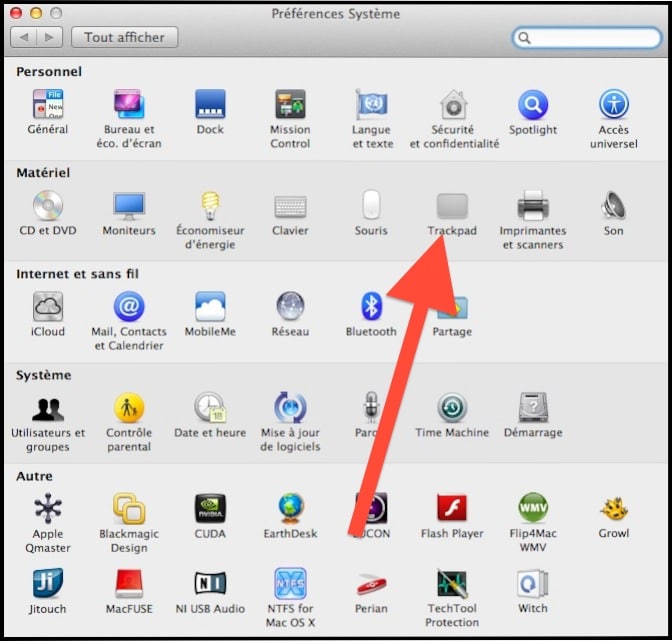Focus the preferences search field

(x=587, y=38)
